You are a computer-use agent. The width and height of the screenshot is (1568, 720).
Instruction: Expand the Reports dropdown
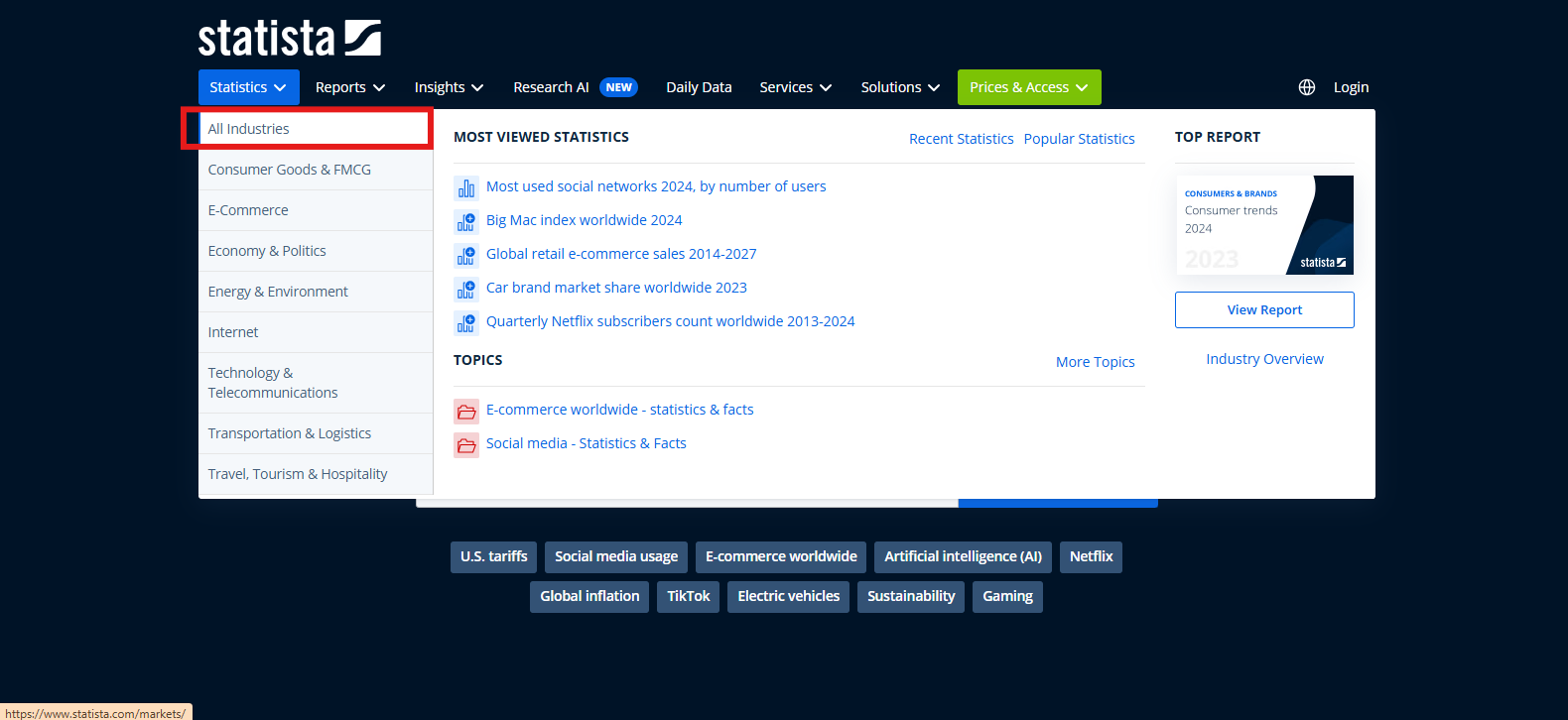tap(349, 87)
